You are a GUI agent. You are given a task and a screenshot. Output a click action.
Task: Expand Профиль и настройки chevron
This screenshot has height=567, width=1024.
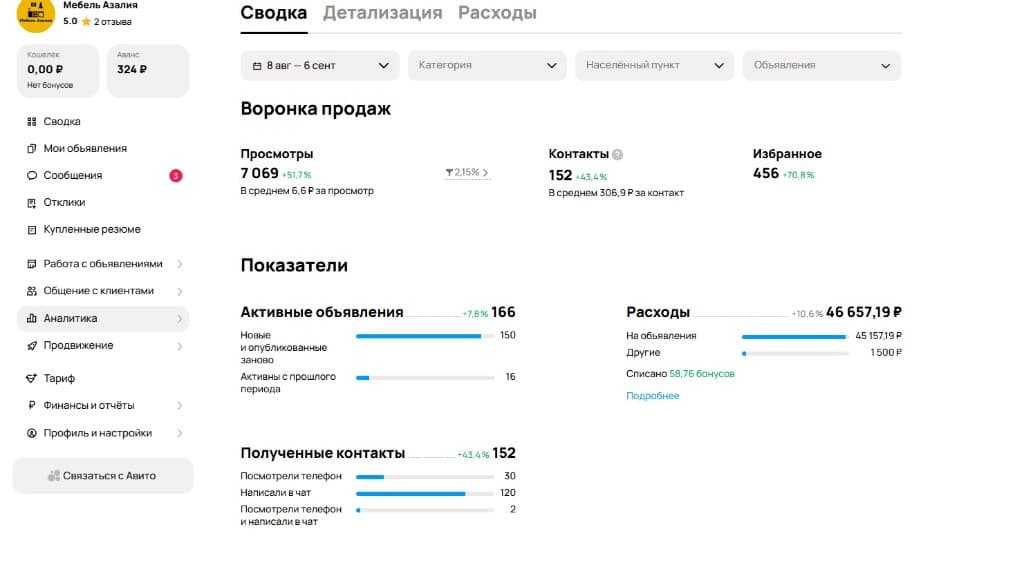180,433
